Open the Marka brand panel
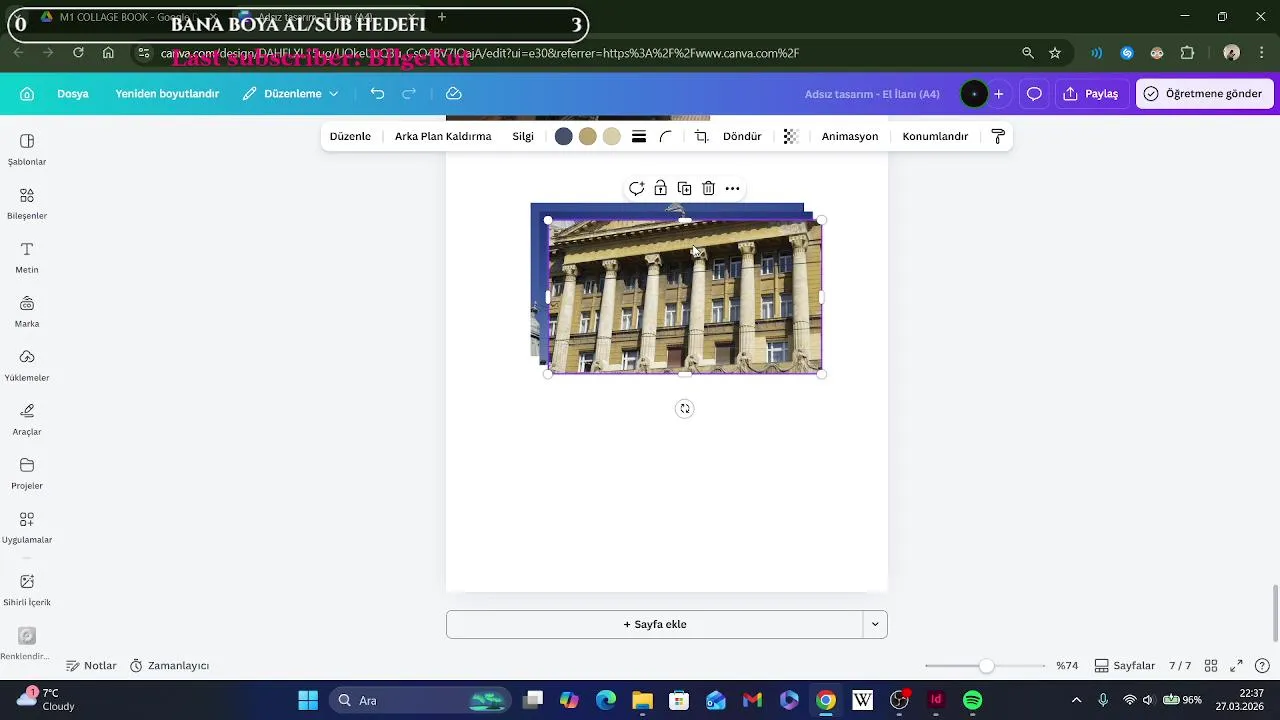The width and height of the screenshot is (1280, 720). (27, 312)
